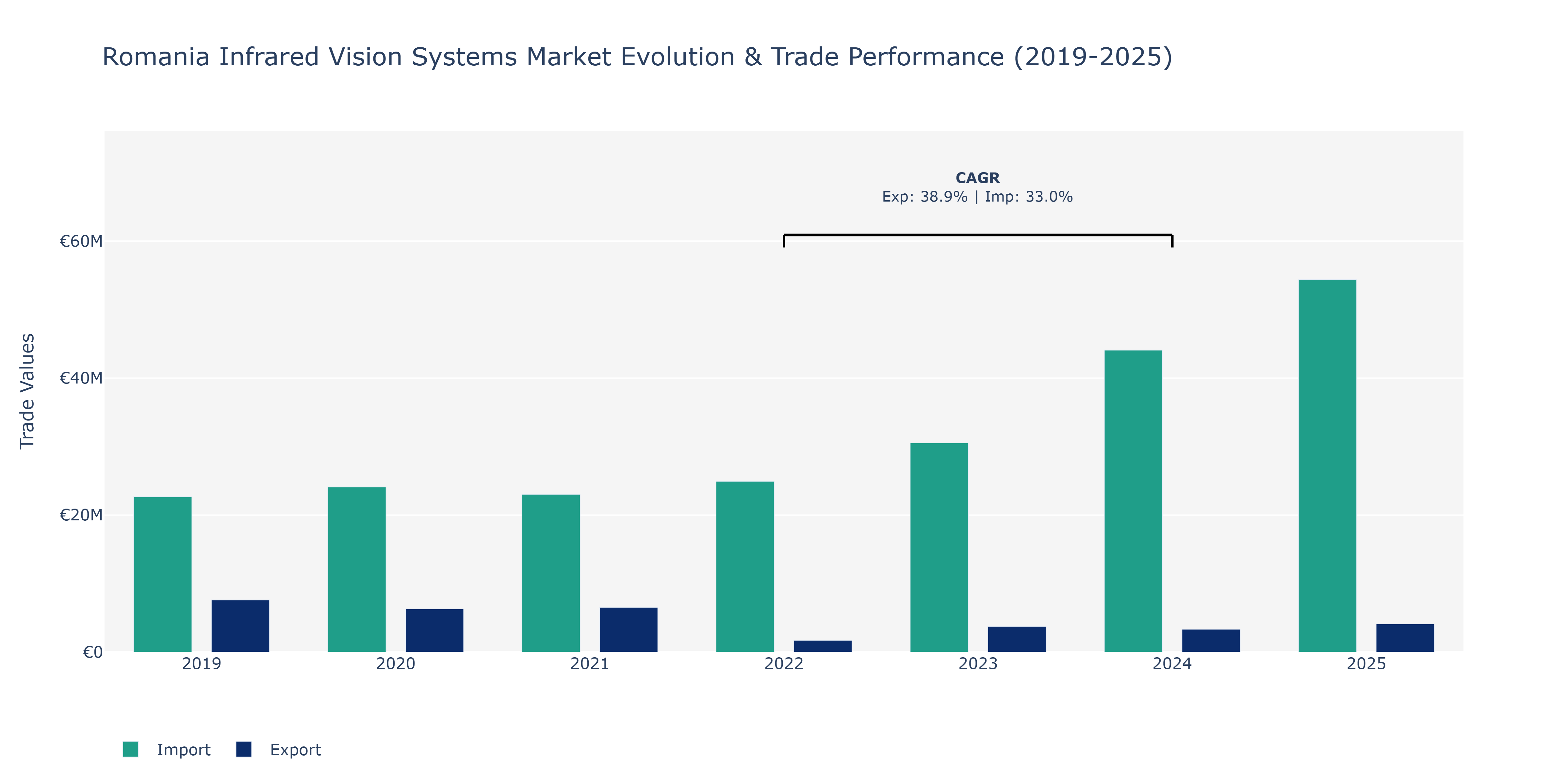Select the small 2022 Export bar
Viewport: 1568px width, 784px height.
pos(823,646)
